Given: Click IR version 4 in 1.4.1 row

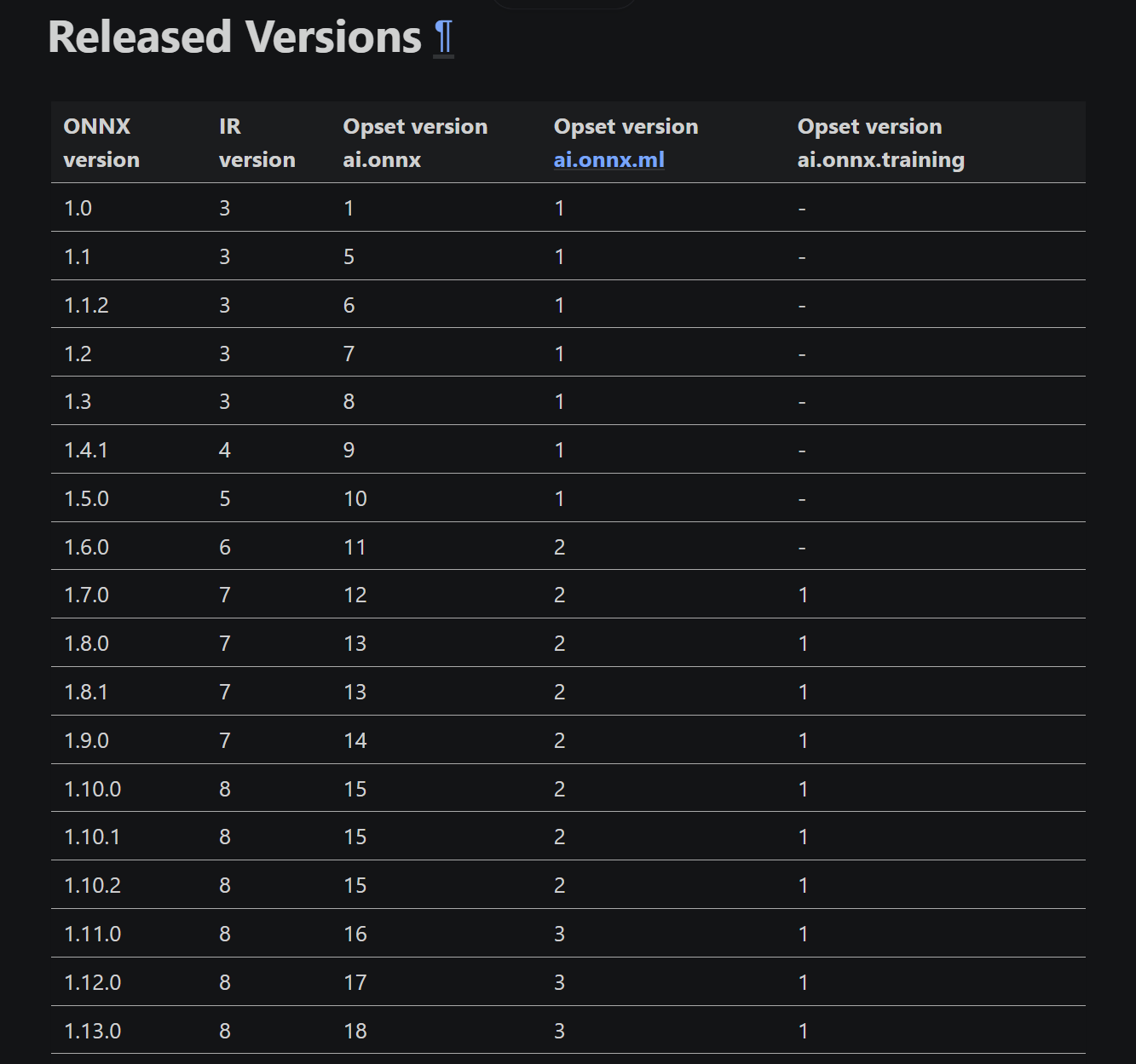Looking at the screenshot, I should (225, 450).
